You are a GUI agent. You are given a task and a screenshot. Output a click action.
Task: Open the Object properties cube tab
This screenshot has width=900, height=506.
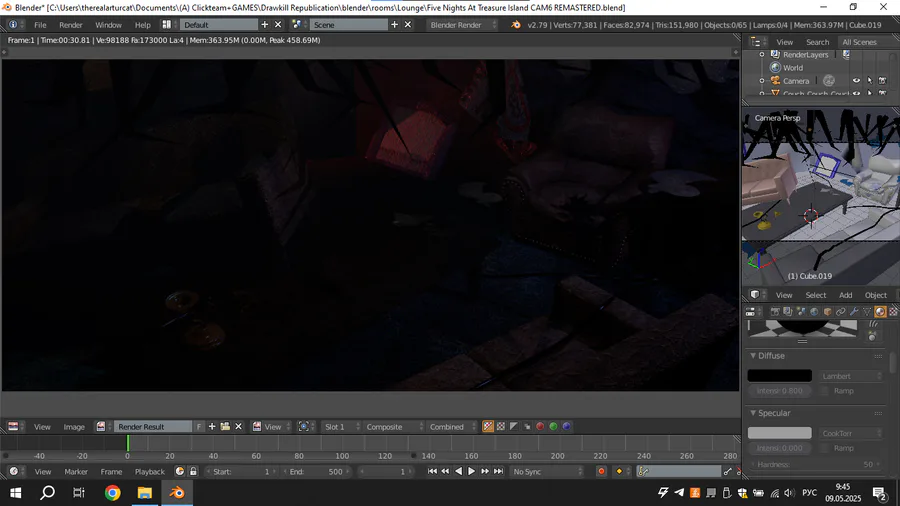[x=827, y=312]
